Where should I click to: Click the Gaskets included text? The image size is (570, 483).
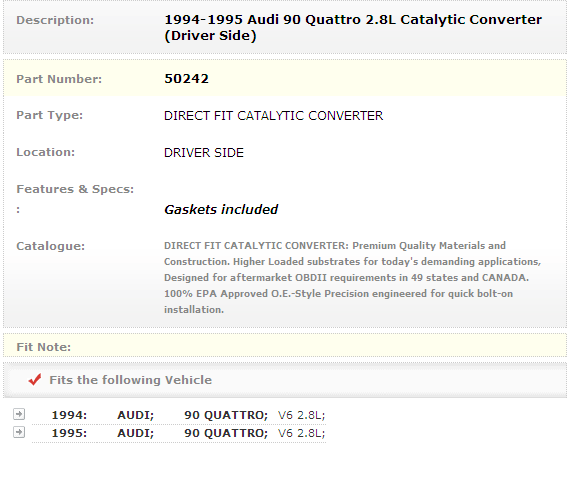pos(221,209)
